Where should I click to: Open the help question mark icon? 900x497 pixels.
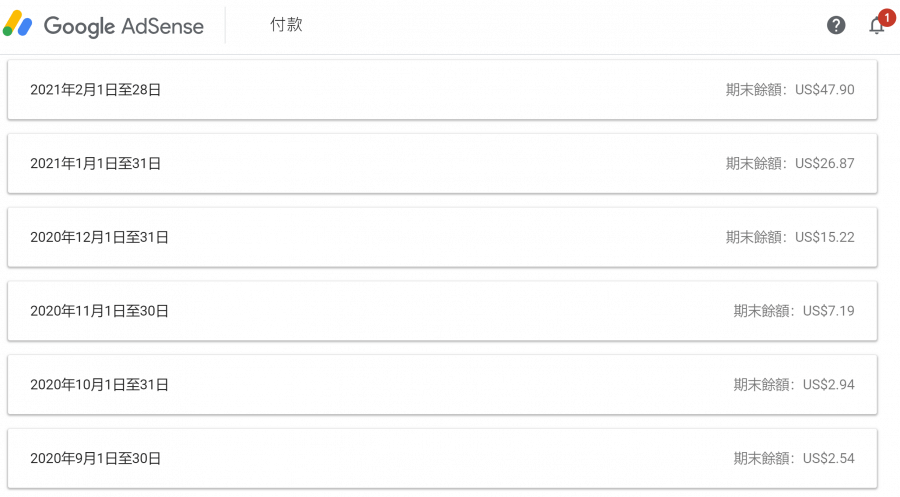tap(836, 25)
